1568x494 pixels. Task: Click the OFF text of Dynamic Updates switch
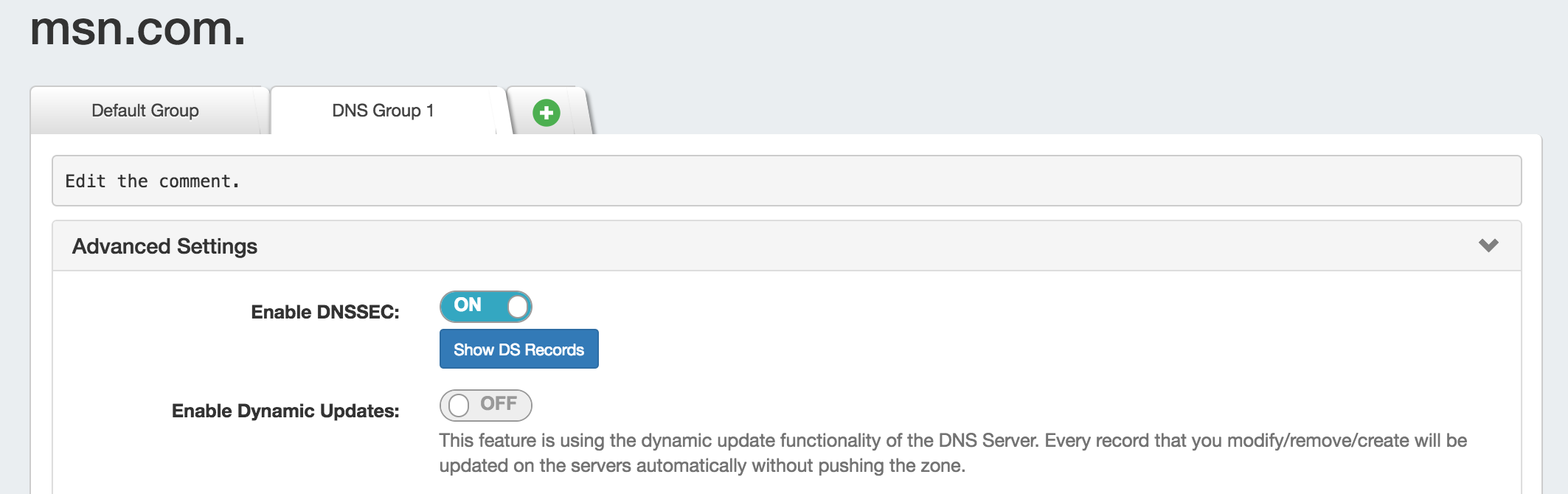498,404
